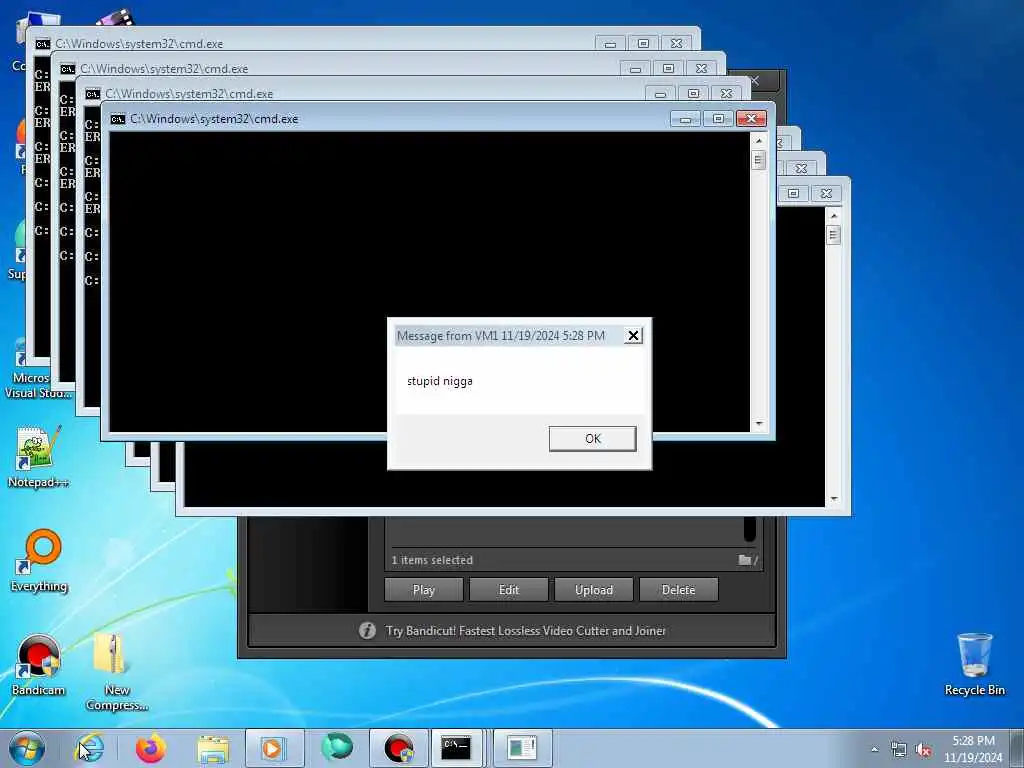This screenshot has width=1024, height=768.
Task: Open Windows Media Player from the taskbar
Action: (274, 748)
